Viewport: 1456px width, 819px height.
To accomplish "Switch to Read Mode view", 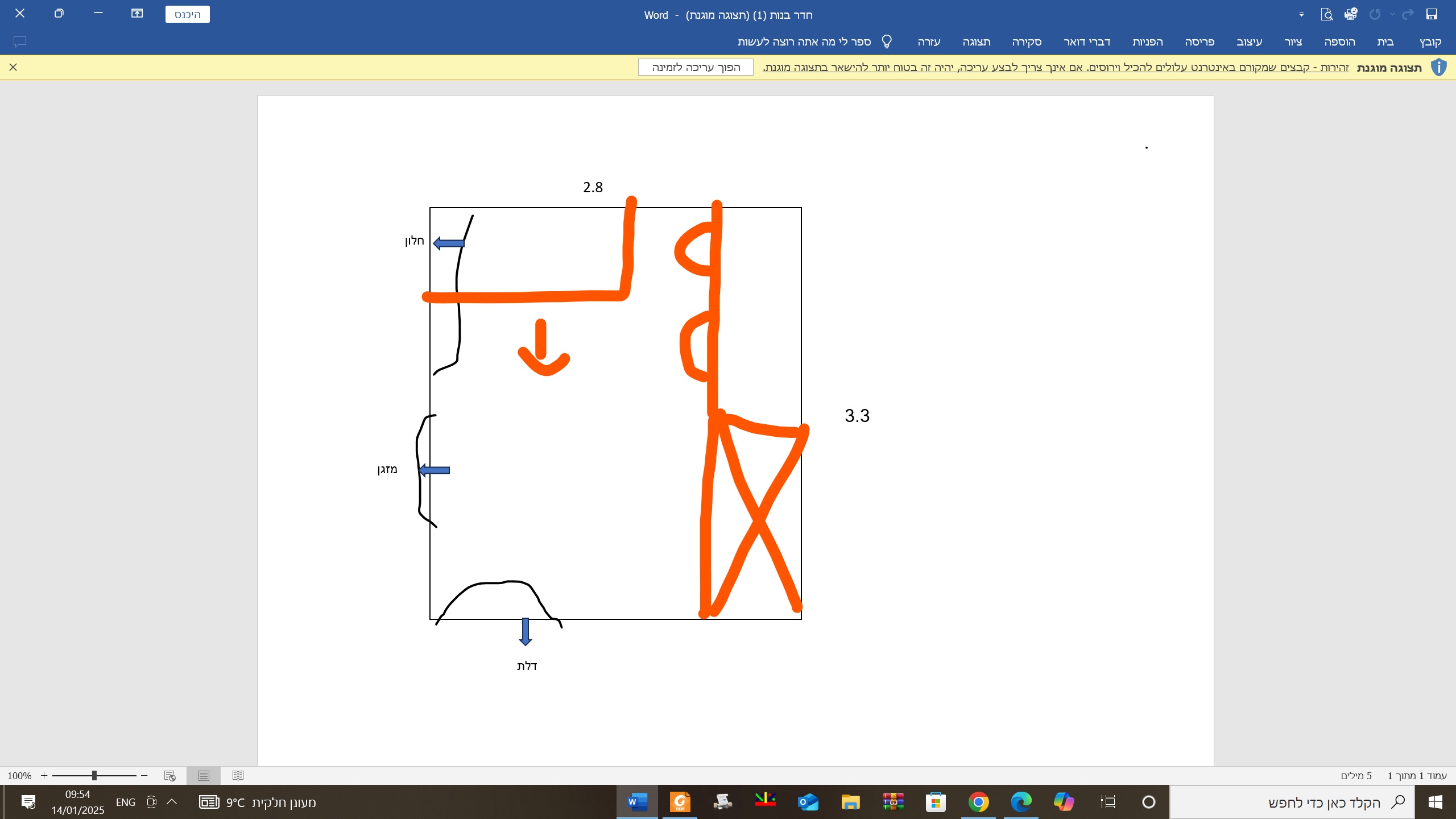I will tap(238, 776).
